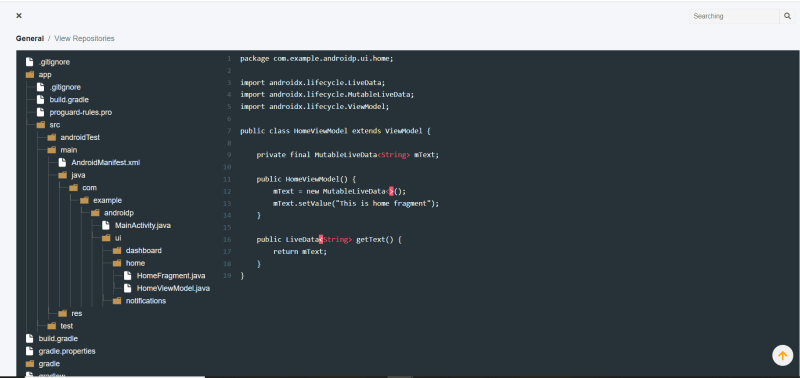Click line number 12 in gutter
Viewport: 800px width, 378px height.
pos(227,191)
